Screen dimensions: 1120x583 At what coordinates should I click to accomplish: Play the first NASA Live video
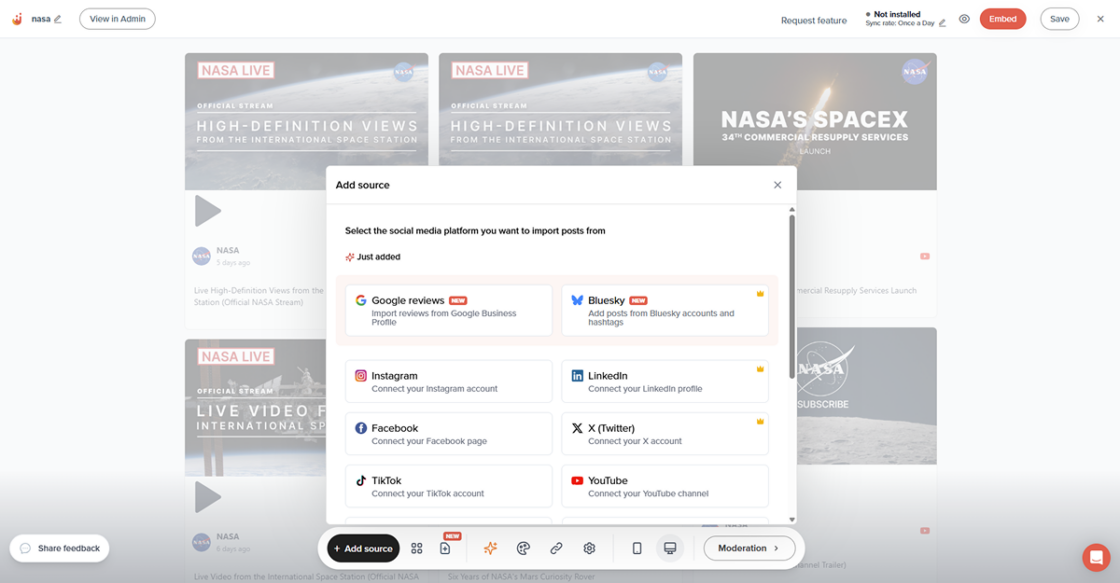coord(208,211)
